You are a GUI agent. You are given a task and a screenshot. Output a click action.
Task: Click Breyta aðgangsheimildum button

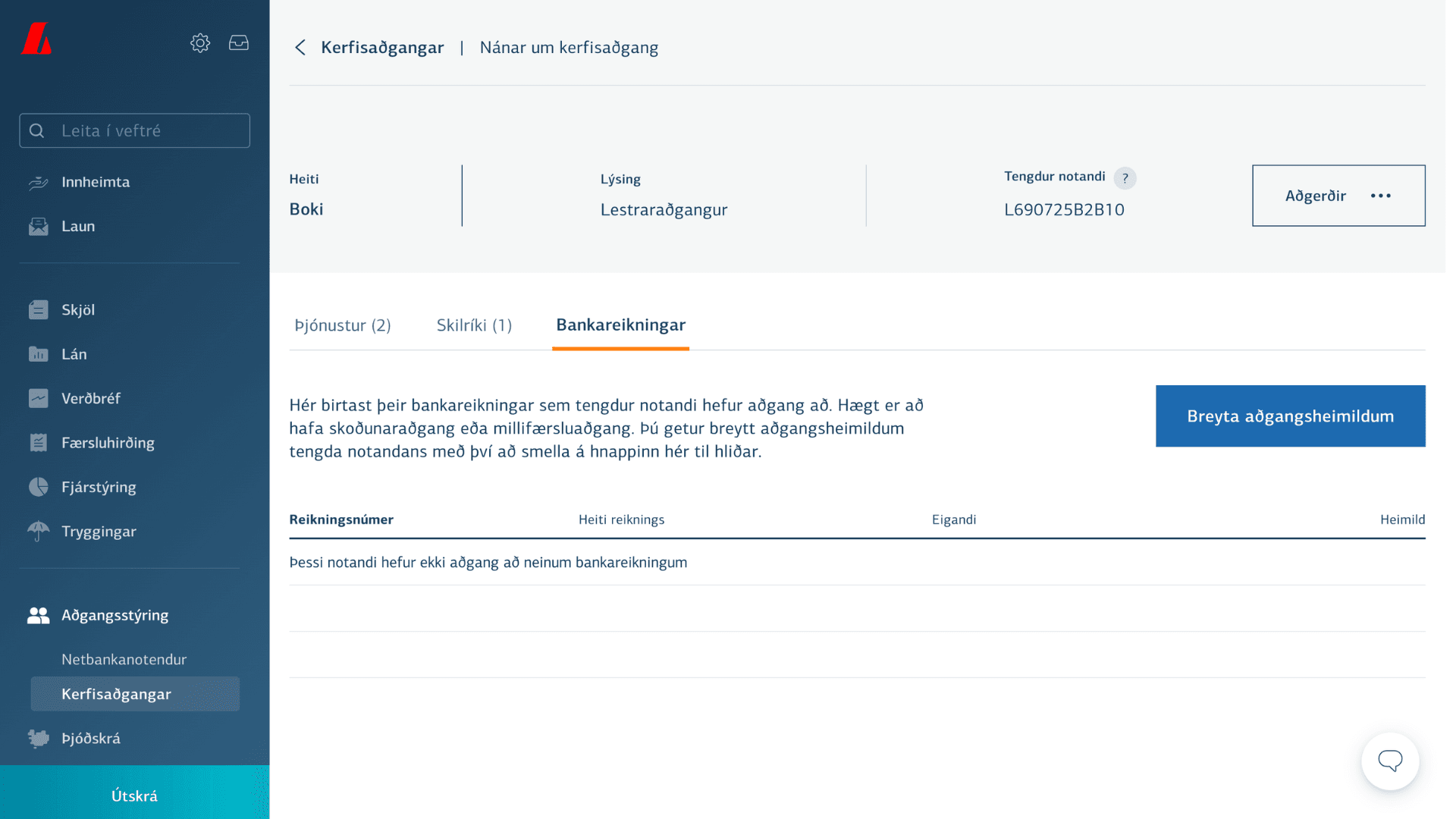pyautogui.click(x=1290, y=416)
